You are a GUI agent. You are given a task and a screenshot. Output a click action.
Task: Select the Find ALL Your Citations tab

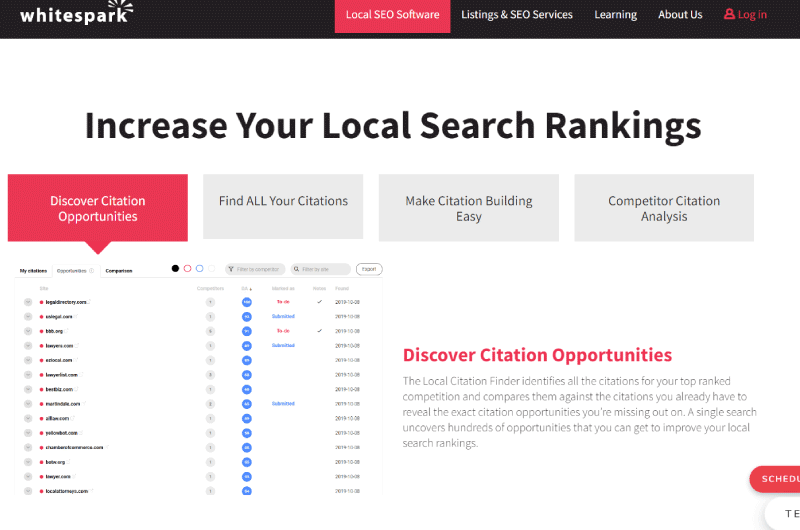tap(283, 207)
